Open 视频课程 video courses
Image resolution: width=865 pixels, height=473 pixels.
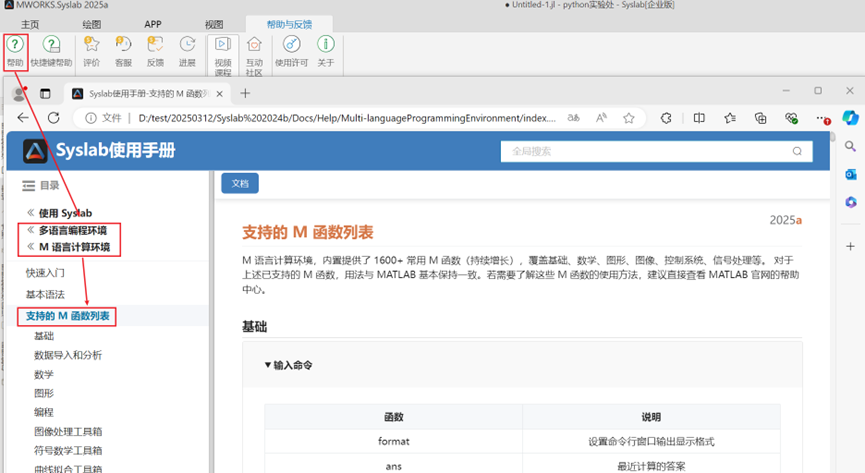pos(223,56)
